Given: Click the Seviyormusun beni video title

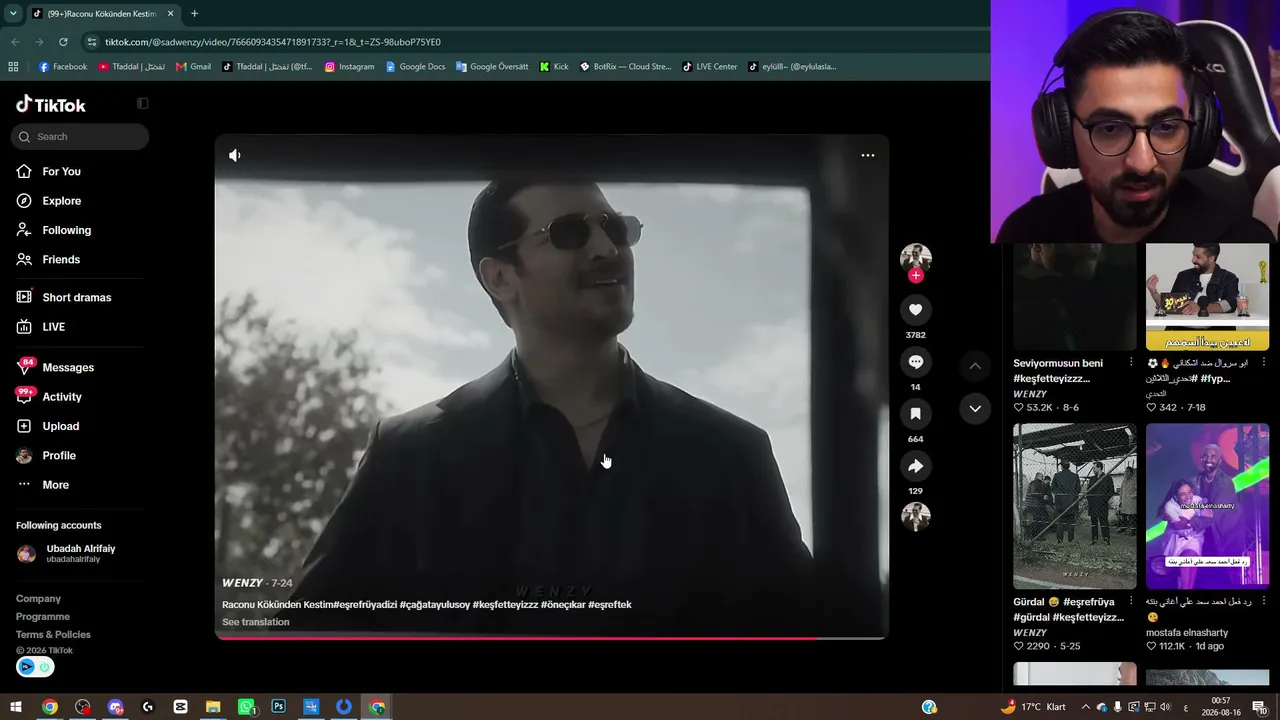Looking at the screenshot, I should pyautogui.click(x=1058, y=371).
